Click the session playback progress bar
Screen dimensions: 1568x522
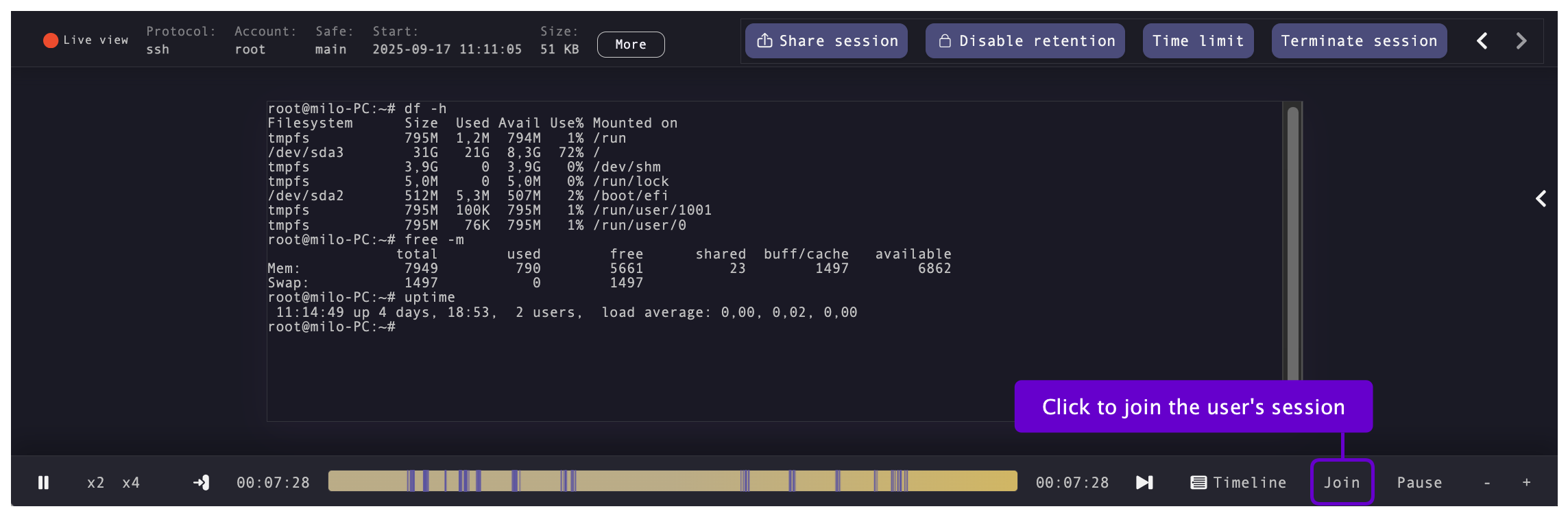(673, 481)
